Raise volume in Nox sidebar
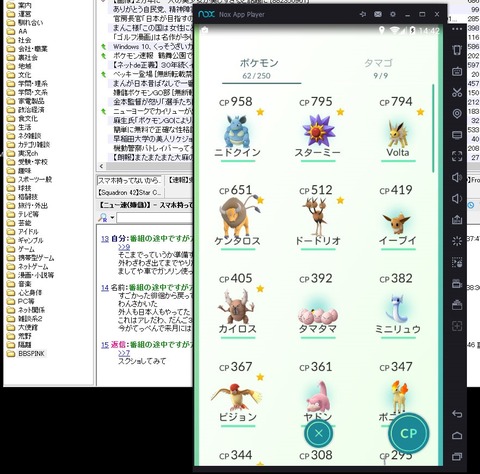480x474 pixels. pos(457,177)
